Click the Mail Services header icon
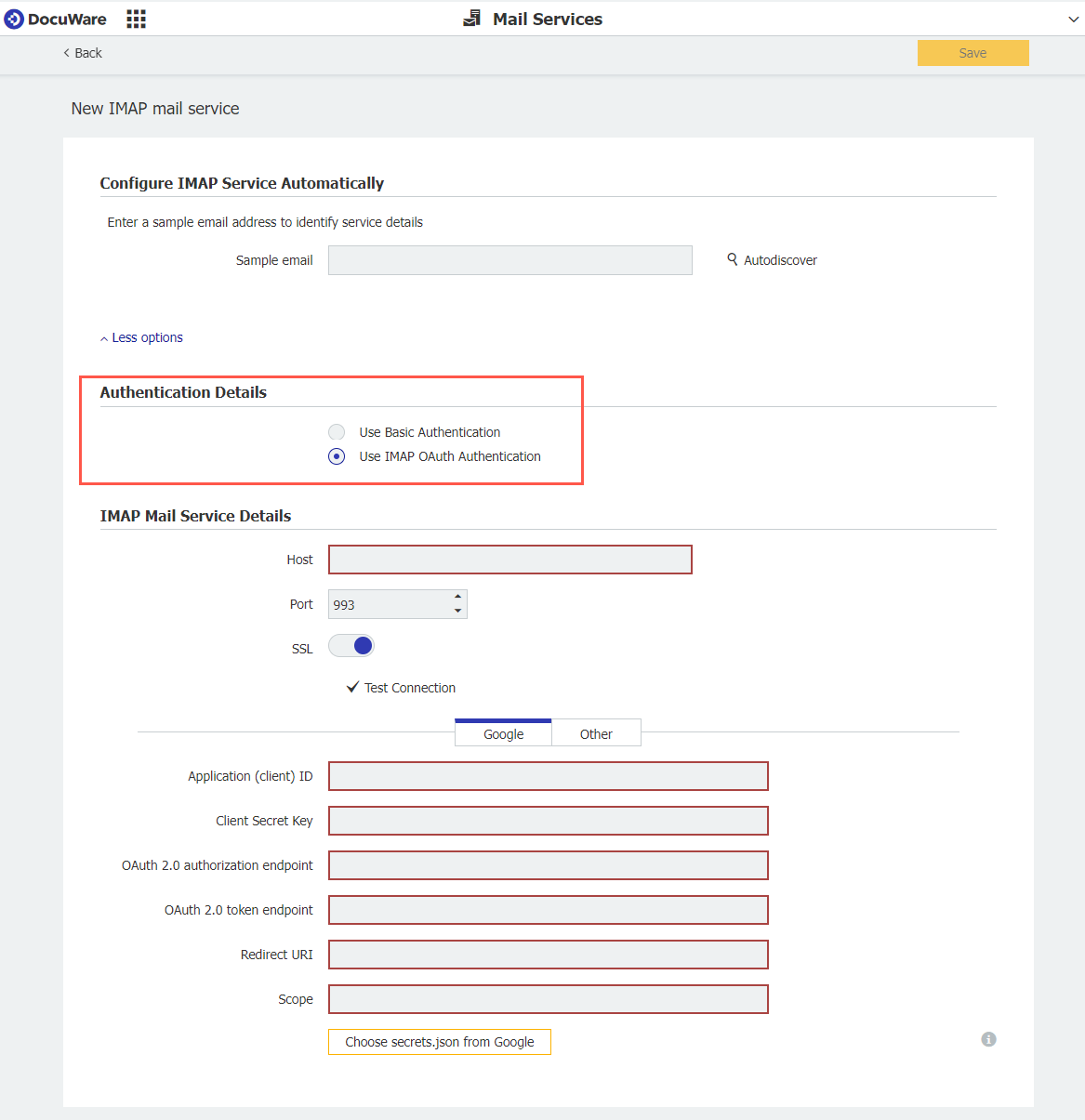 pos(470,18)
